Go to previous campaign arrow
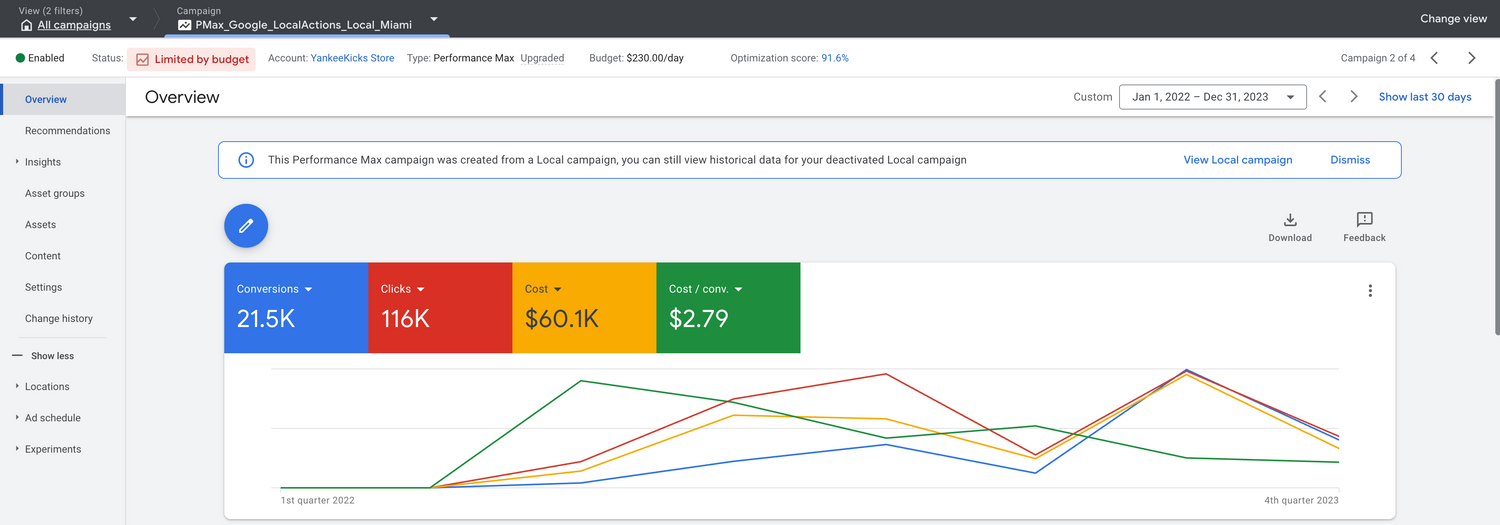Screen dimensions: 1500x525 pyautogui.click(x=1434, y=58)
